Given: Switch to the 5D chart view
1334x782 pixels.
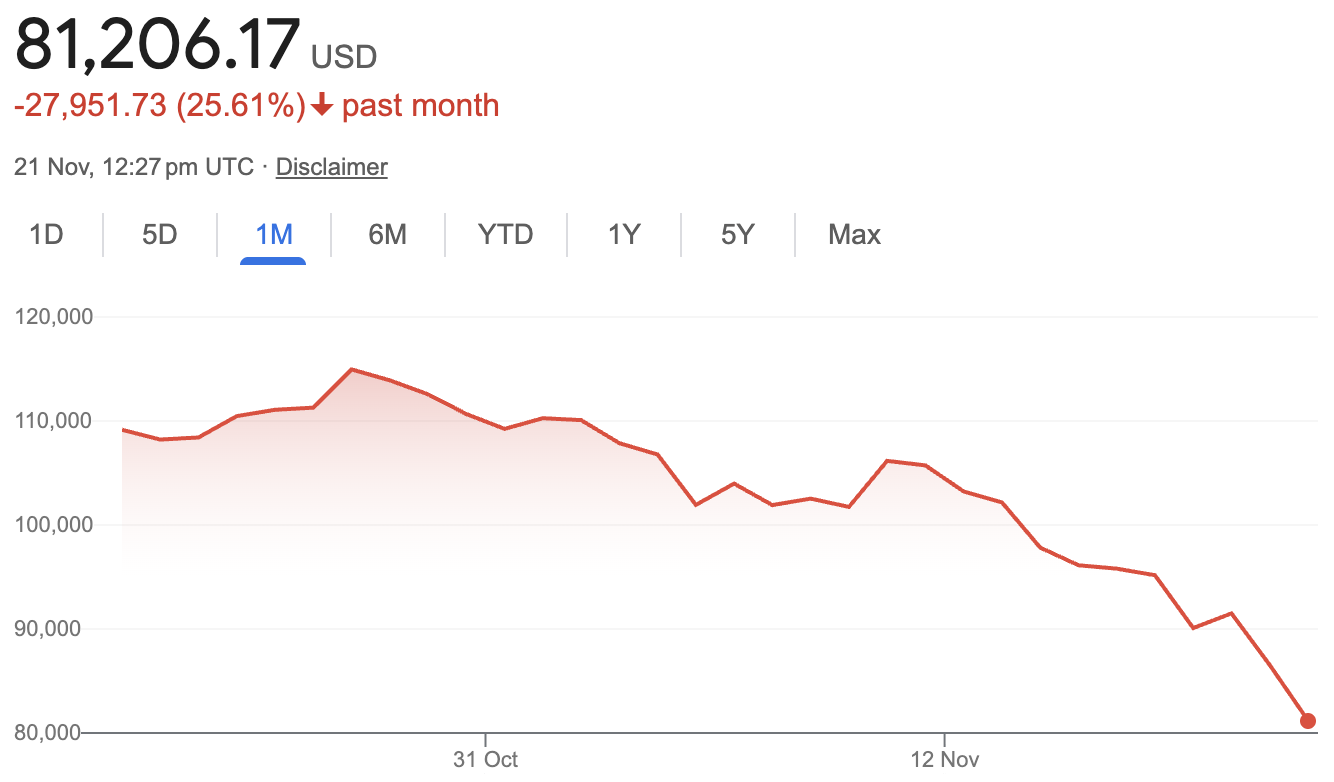Looking at the screenshot, I should click(x=158, y=234).
